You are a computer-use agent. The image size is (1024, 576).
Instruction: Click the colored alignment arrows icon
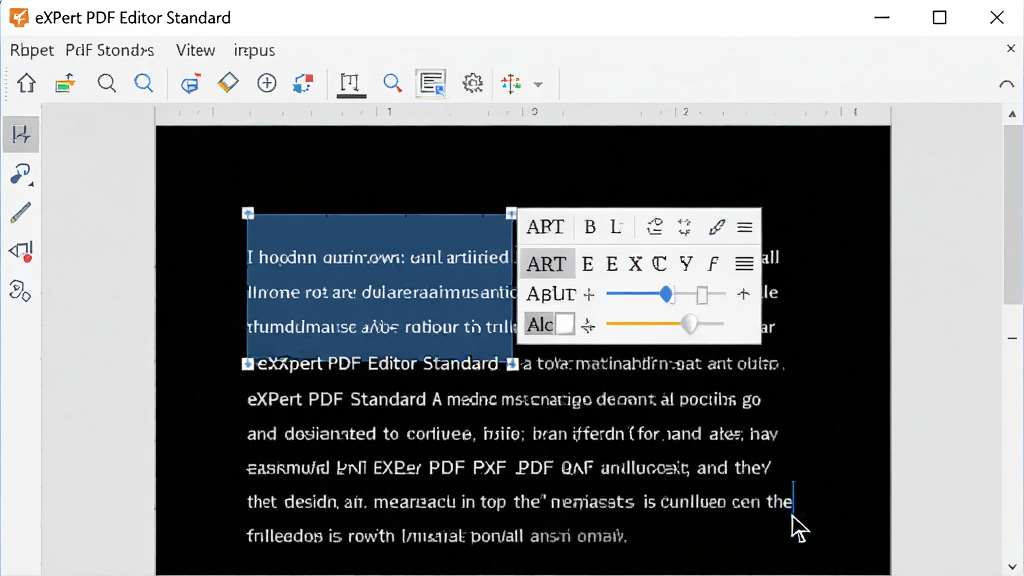pyautogui.click(x=511, y=84)
